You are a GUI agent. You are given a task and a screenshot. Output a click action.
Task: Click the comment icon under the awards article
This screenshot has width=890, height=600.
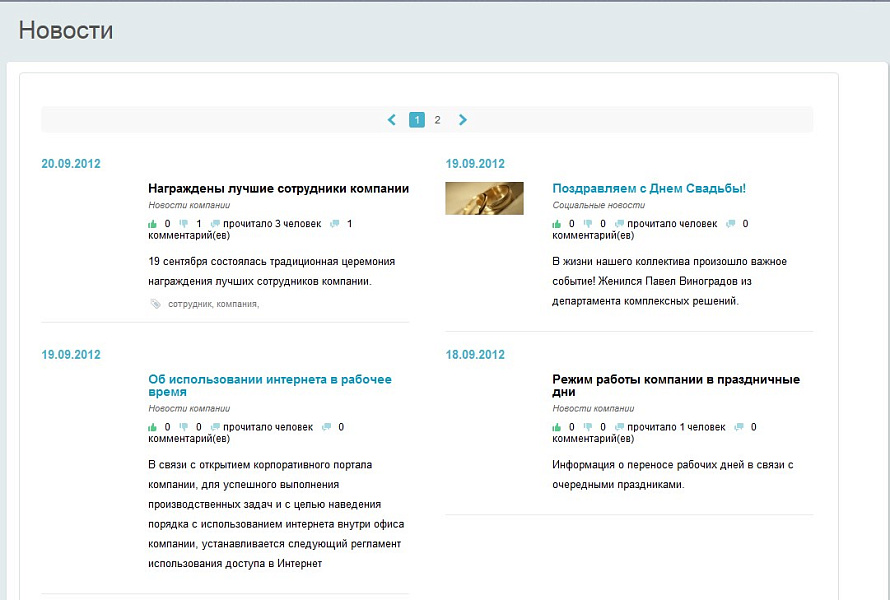[334, 222]
